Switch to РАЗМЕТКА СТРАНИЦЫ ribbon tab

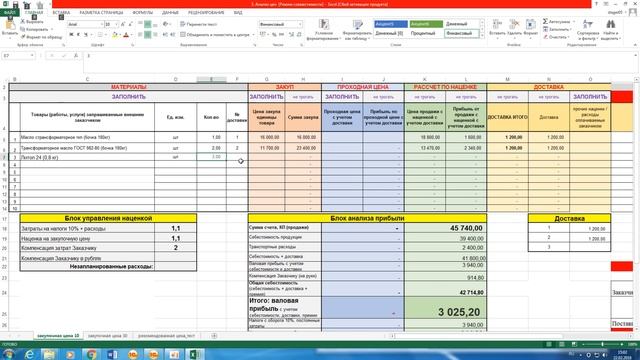tap(101, 13)
